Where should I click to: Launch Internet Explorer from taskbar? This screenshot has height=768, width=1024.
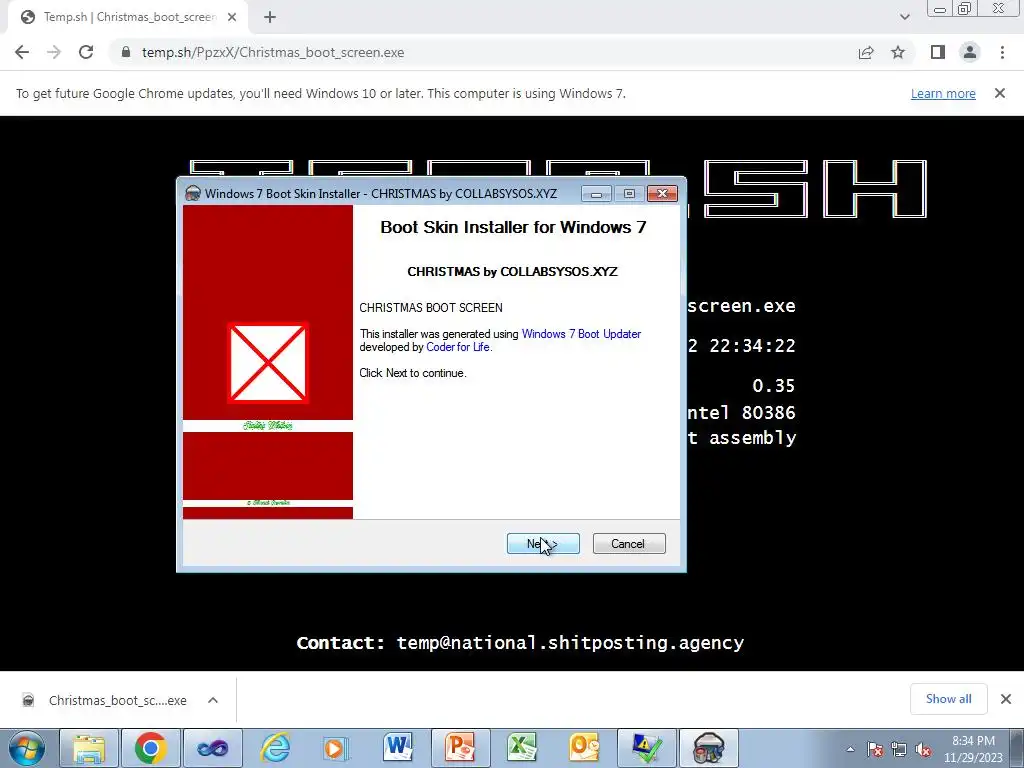(x=275, y=748)
